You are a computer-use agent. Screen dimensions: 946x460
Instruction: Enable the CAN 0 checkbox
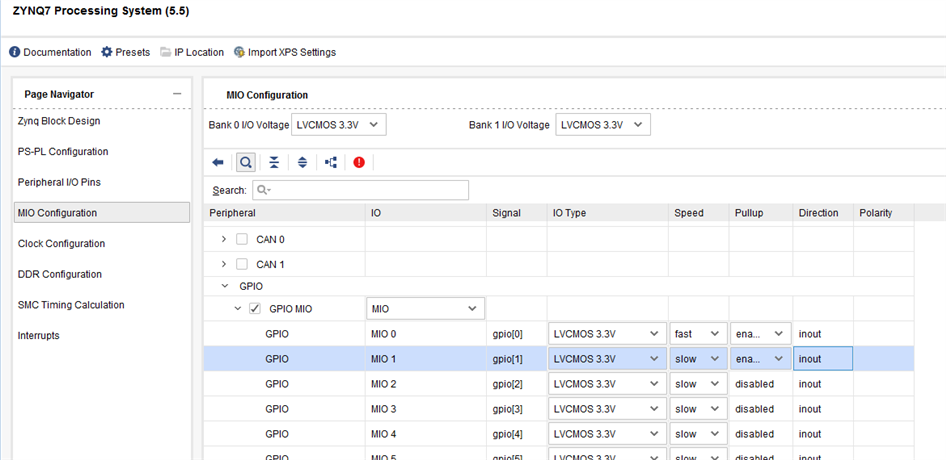(242, 239)
